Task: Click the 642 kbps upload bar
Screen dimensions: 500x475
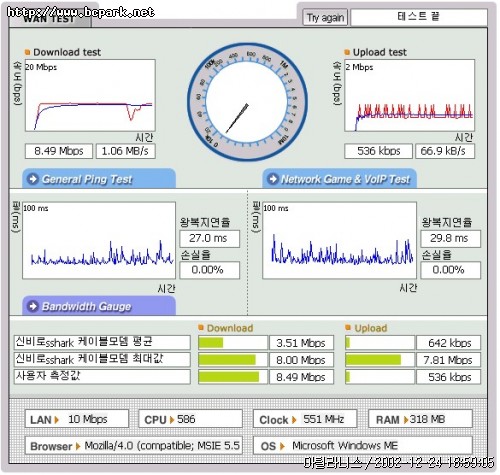Action: point(380,343)
